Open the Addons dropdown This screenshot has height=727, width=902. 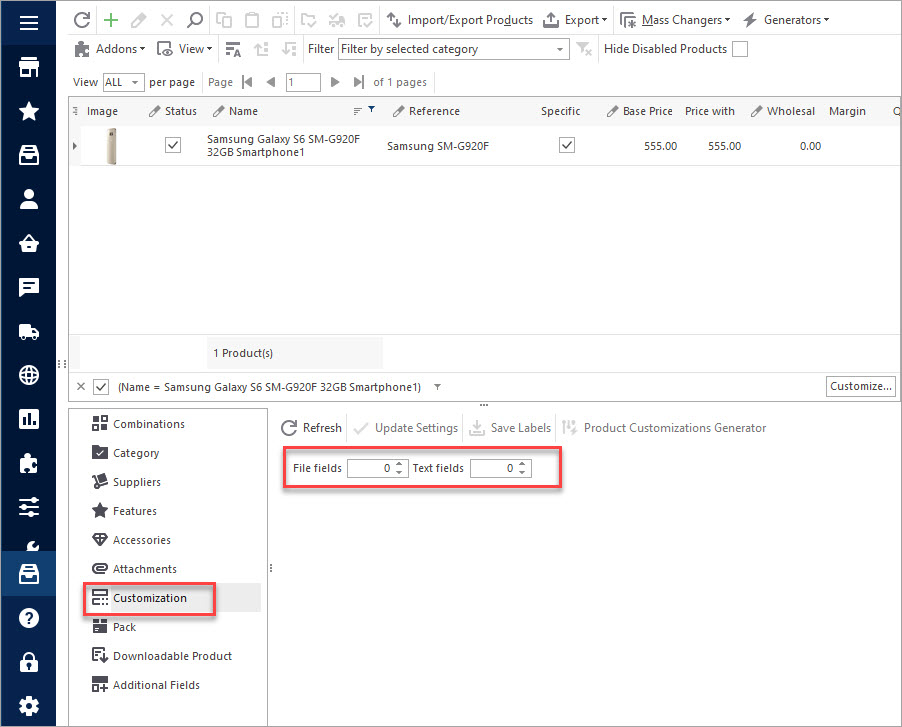pos(110,49)
